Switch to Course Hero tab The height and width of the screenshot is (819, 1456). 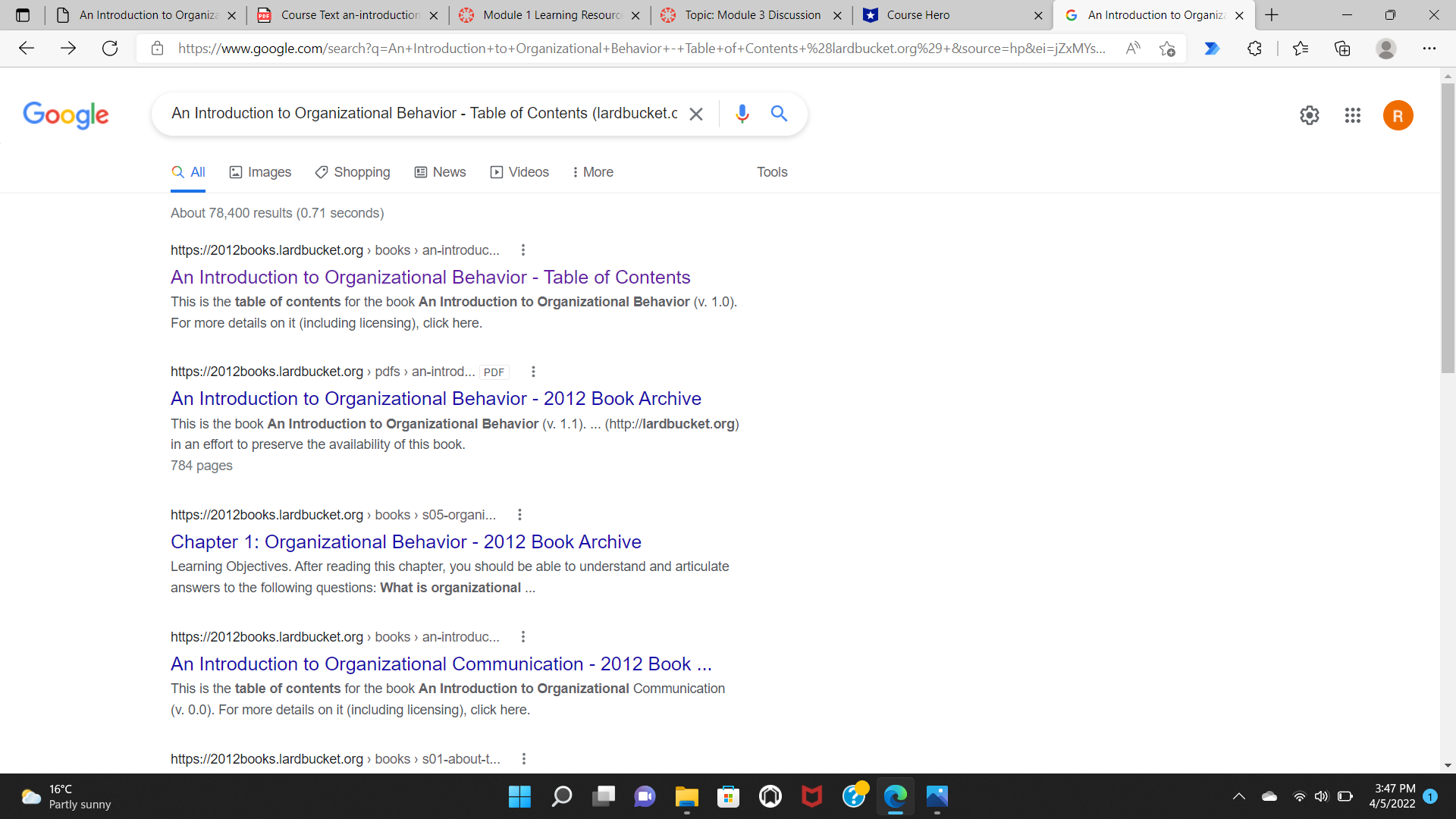click(x=954, y=15)
